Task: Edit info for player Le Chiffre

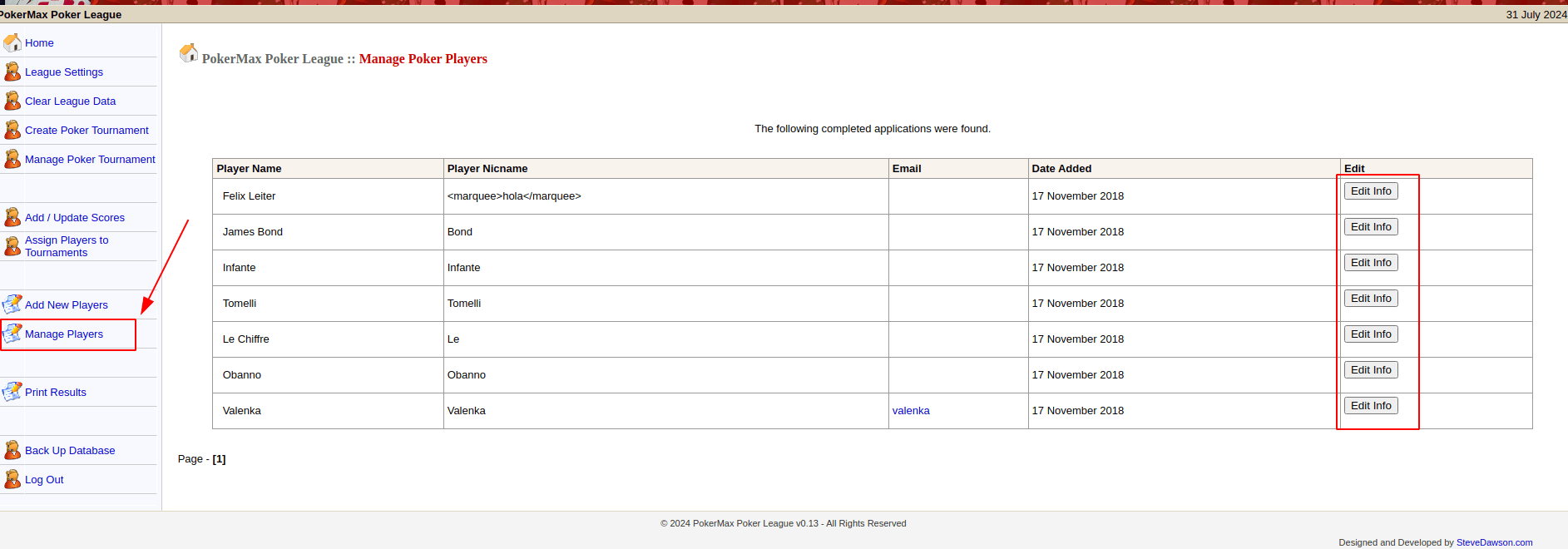Action: [x=1370, y=334]
